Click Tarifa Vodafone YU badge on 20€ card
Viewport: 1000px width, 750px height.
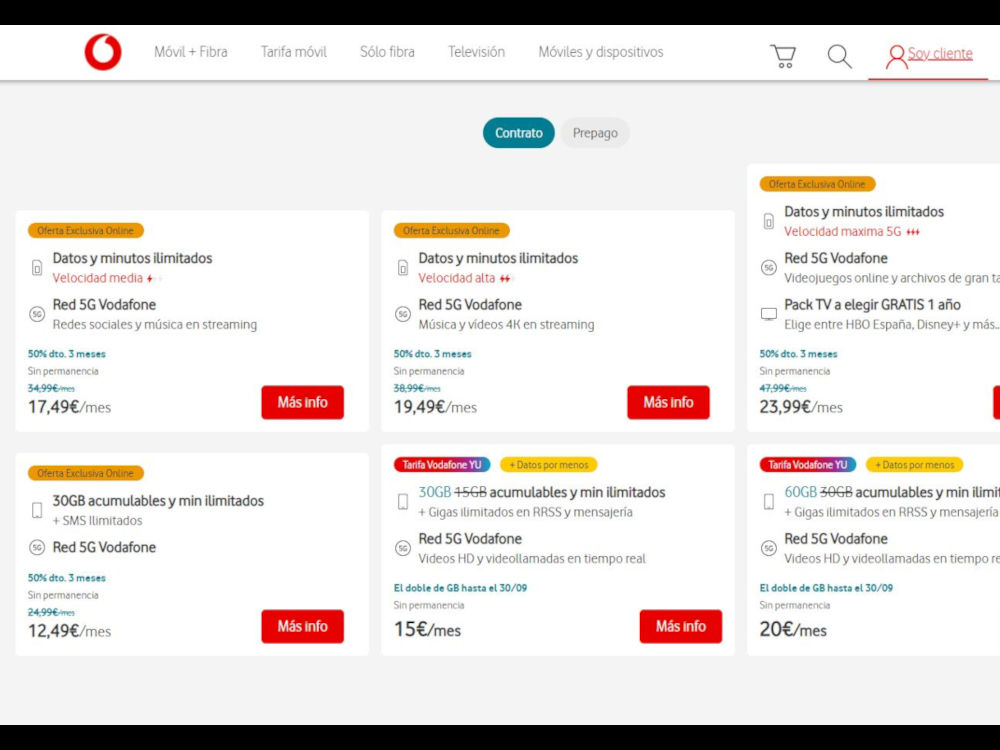(x=807, y=465)
